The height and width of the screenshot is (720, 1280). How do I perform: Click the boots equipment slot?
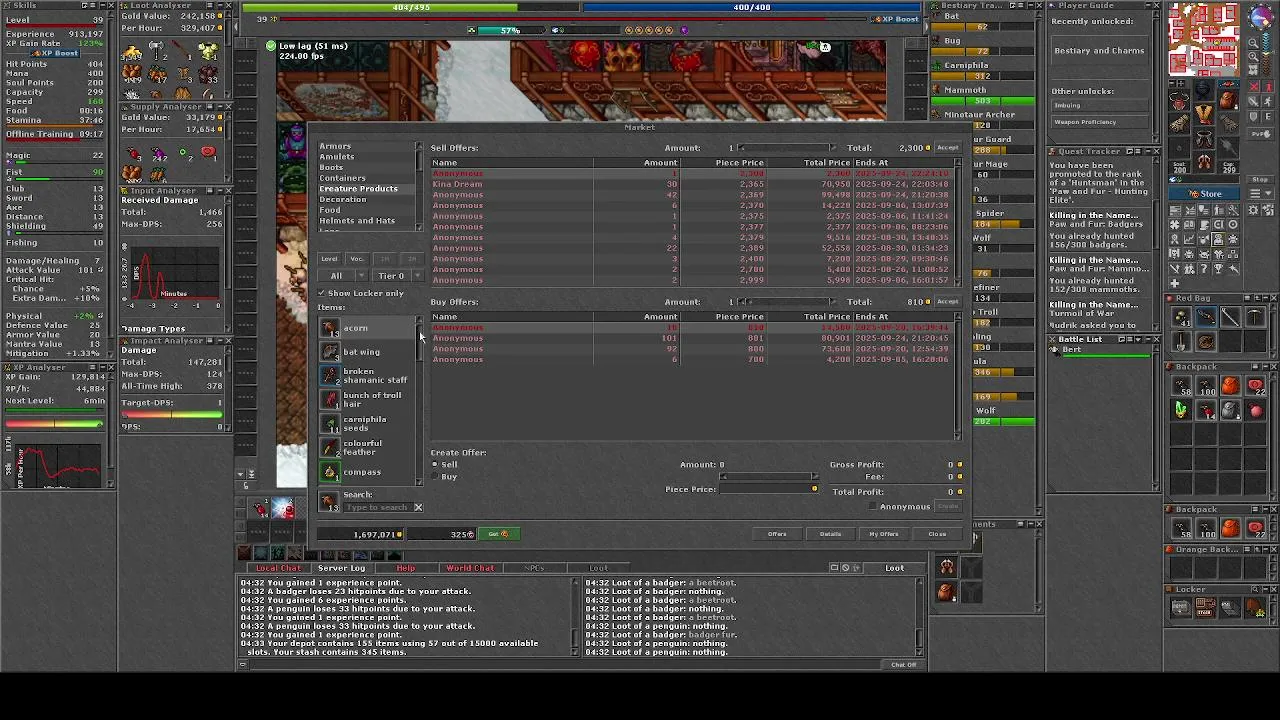tap(1204, 162)
